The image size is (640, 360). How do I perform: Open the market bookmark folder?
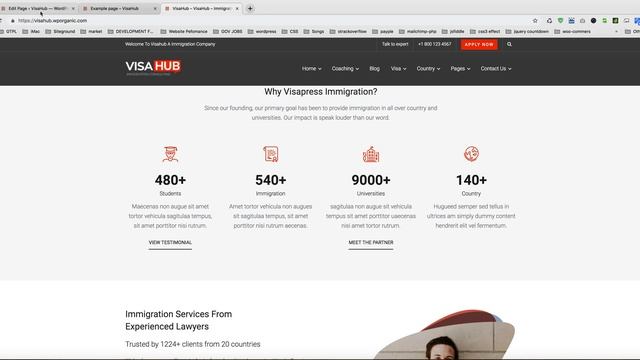(91, 31)
